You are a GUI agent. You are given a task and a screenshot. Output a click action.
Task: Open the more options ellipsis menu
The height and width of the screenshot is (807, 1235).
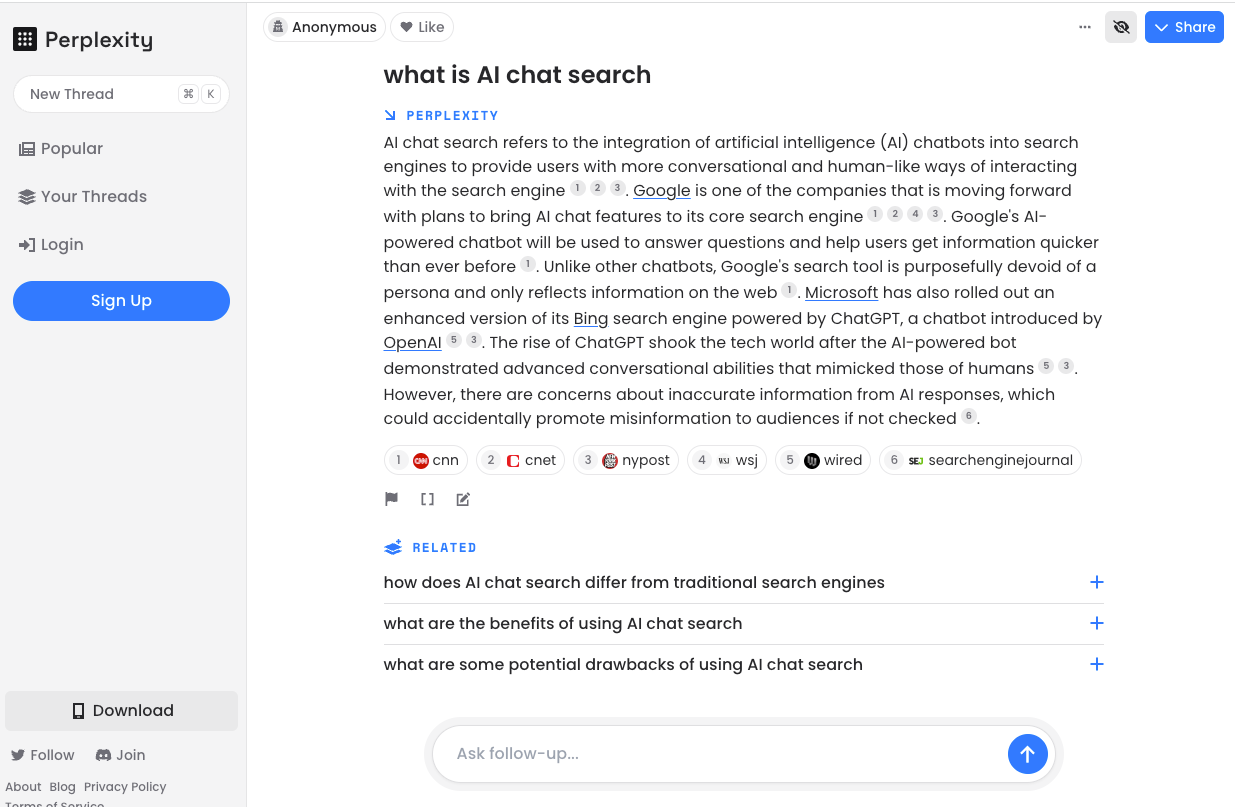tap(1084, 27)
